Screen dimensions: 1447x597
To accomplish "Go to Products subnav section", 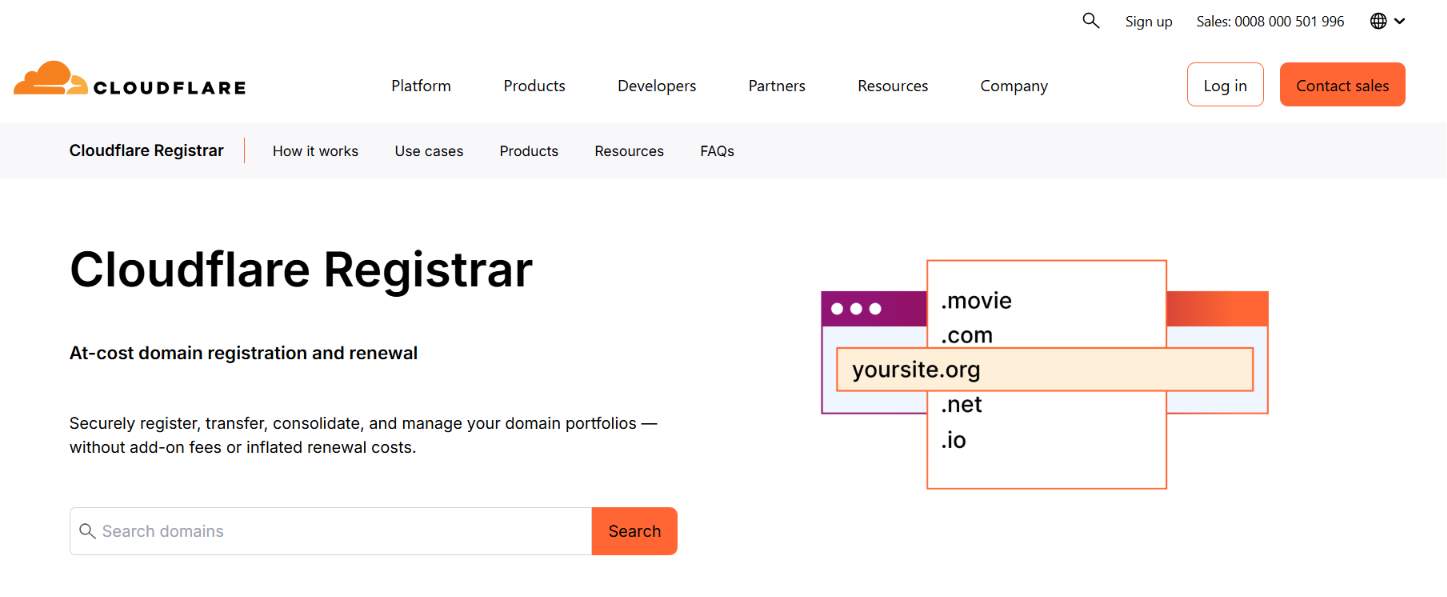I will pyautogui.click(x=529, y=151).
